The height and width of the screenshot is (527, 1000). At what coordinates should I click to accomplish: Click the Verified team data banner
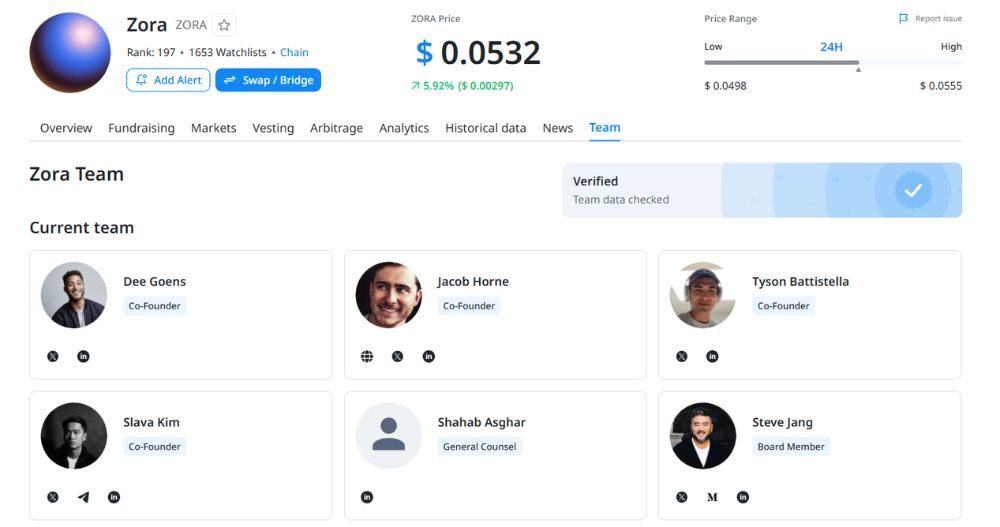(x=761, y=190)
